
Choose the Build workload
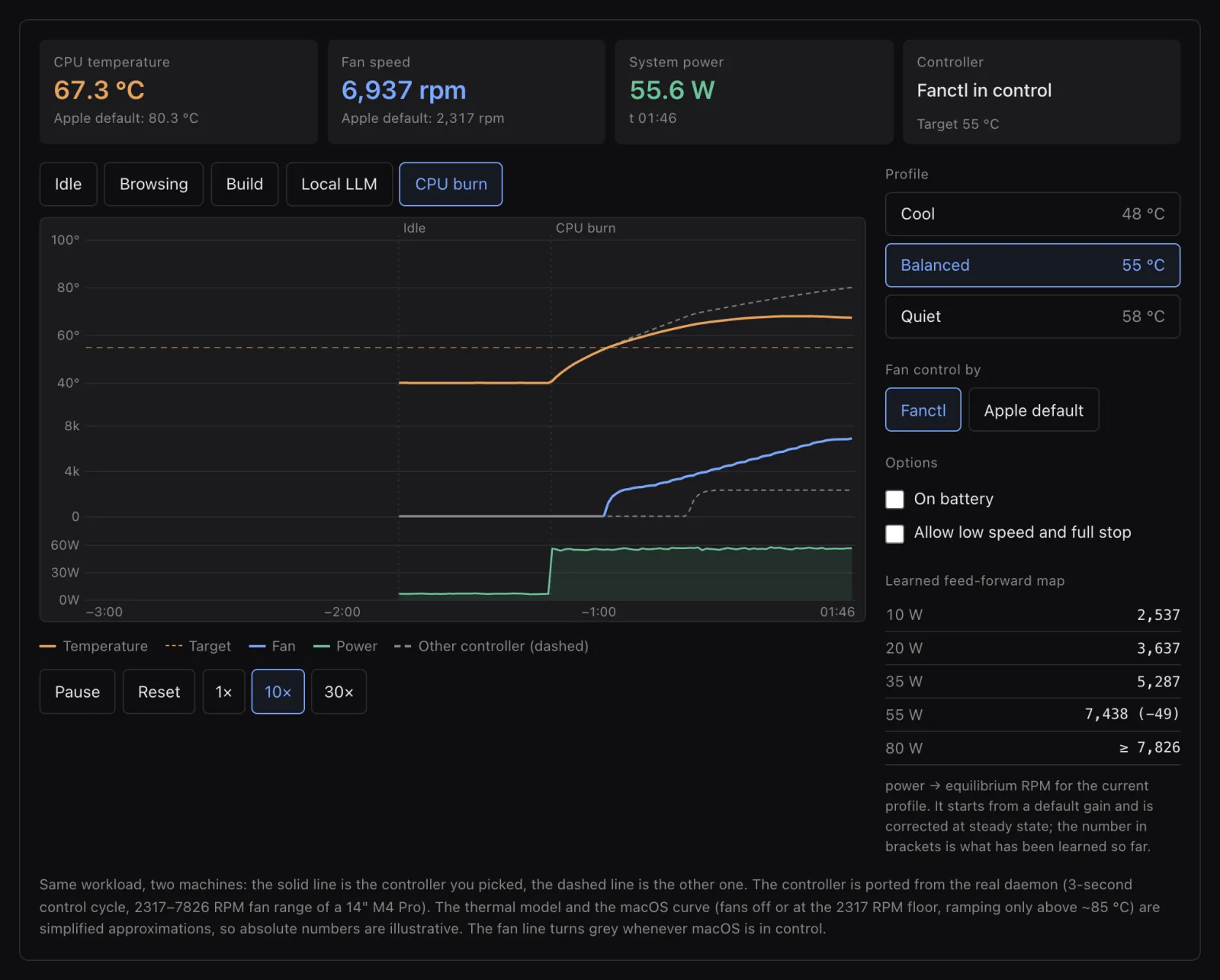(244, 184)
